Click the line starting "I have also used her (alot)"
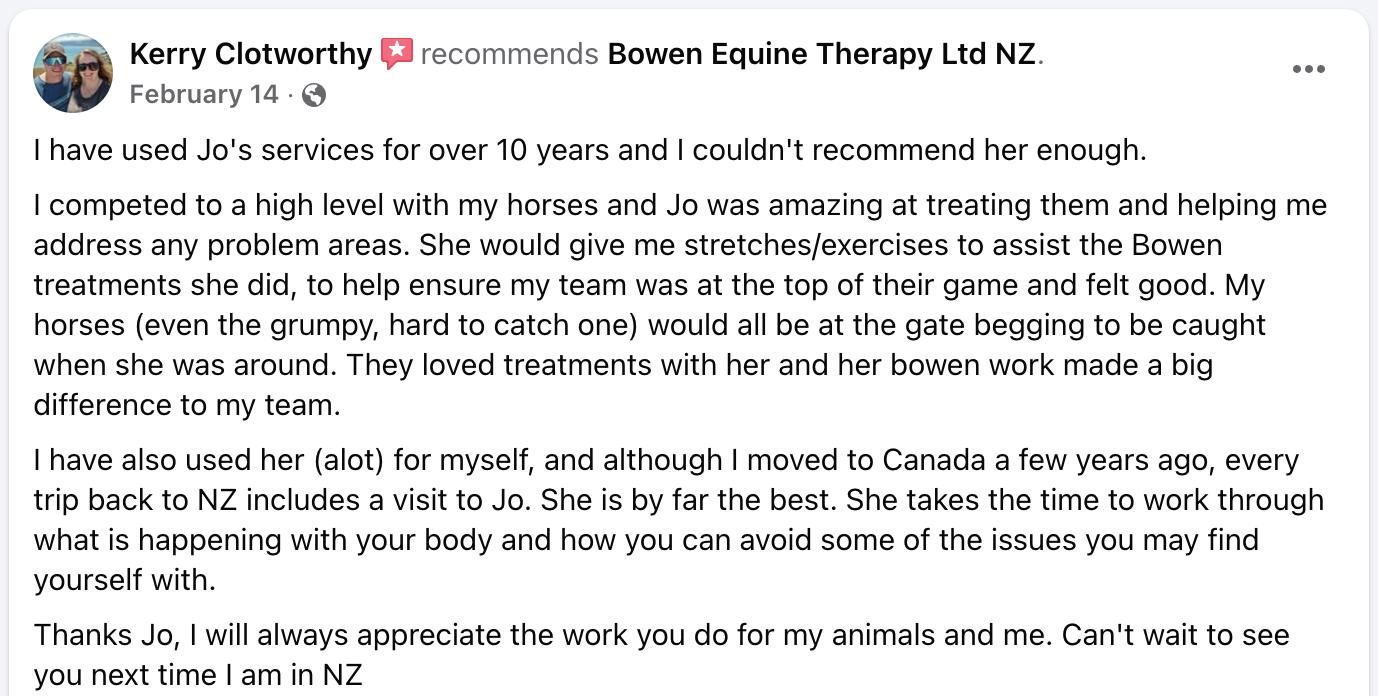 [665, 460]
